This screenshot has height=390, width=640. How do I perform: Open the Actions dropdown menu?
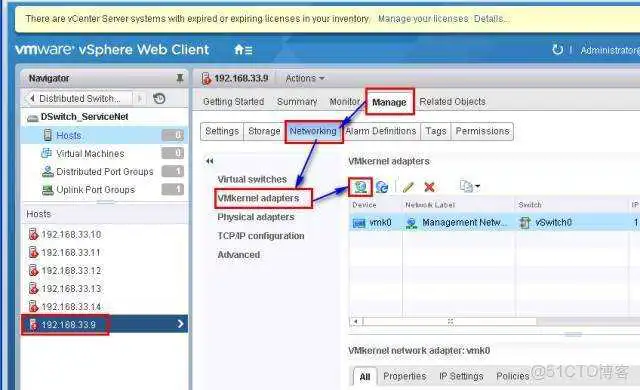pos(305,78)
